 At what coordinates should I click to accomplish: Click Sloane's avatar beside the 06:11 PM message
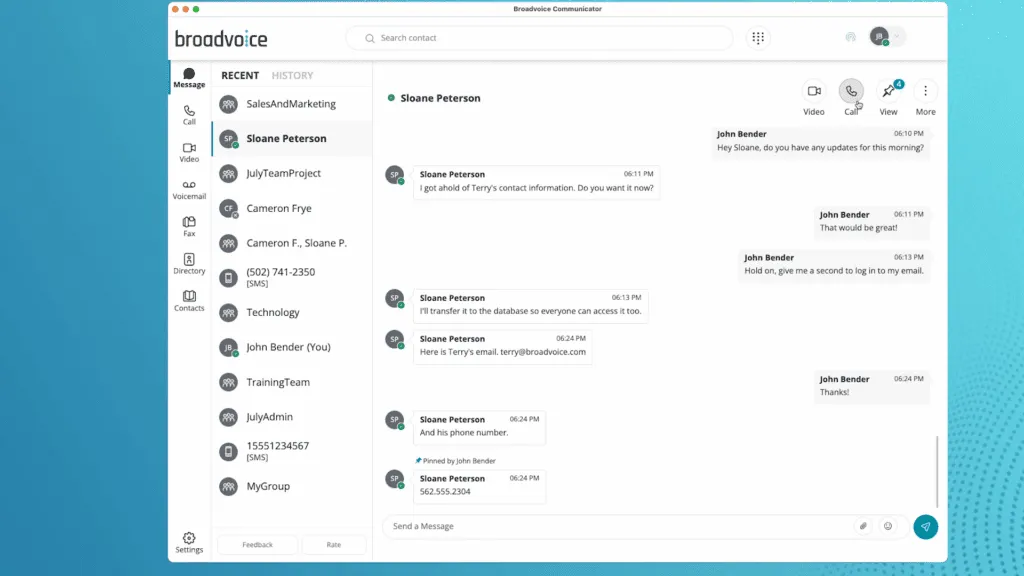tap(394, 175)
